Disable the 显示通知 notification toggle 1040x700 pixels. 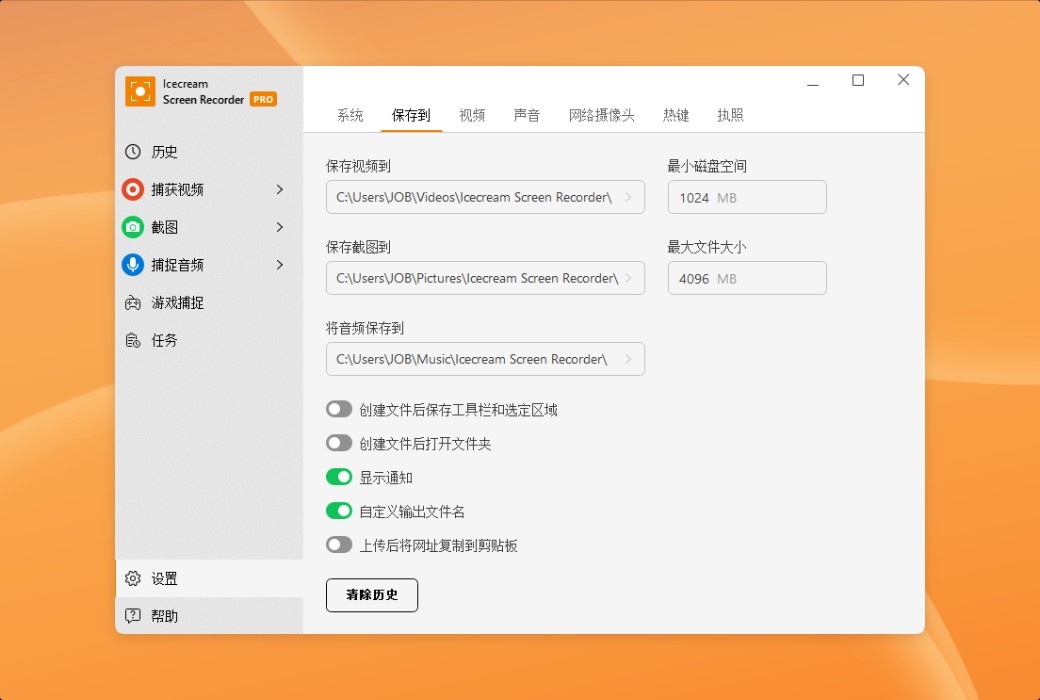pyautogui.click(x=339, y=476)
